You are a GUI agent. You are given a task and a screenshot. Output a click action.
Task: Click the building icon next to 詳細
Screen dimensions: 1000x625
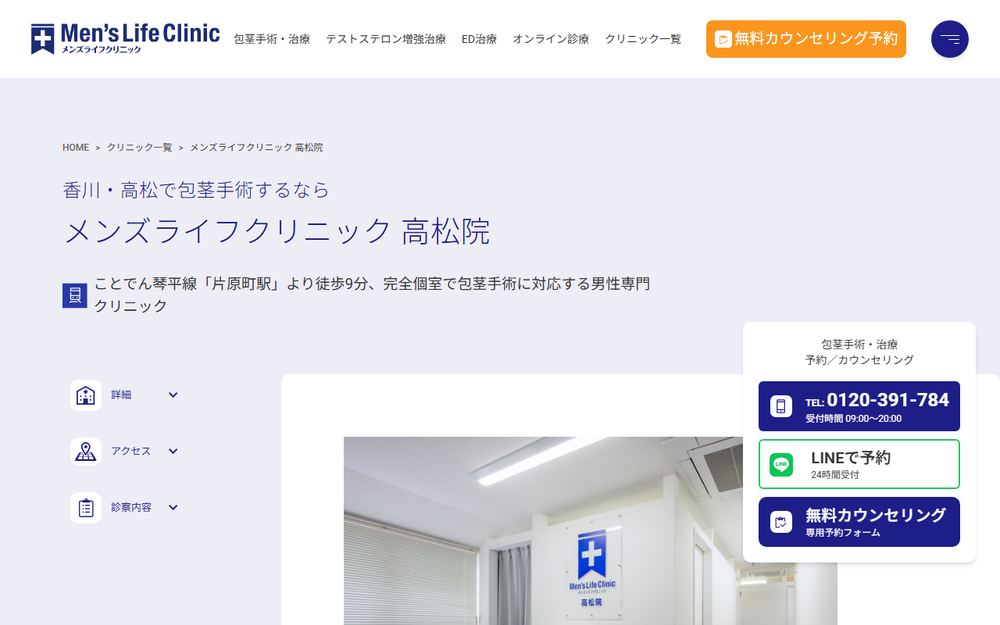(x=85, y=395)
